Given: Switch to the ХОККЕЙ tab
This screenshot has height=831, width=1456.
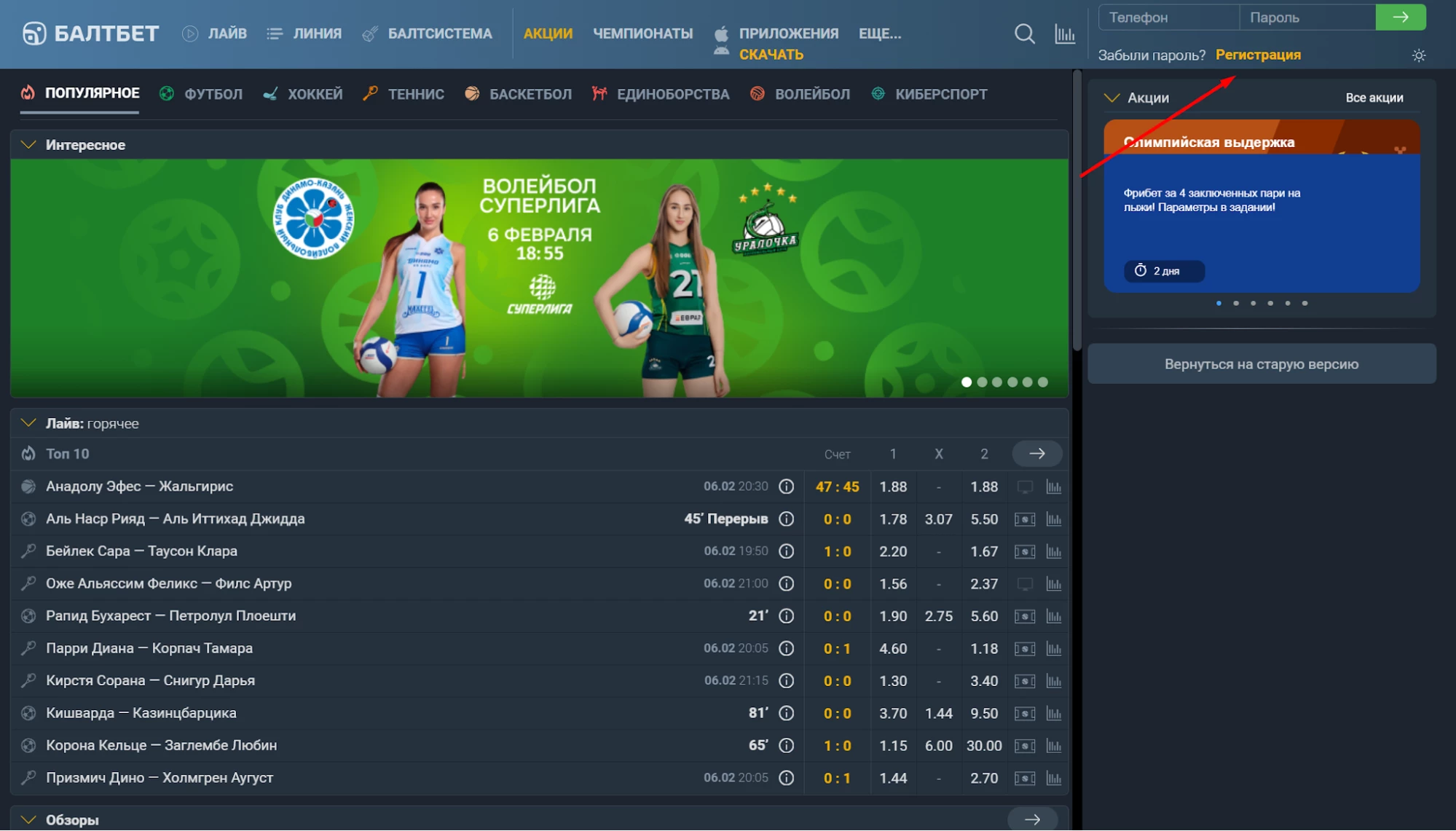Looking at the screenshot, I should click(302, 94).
